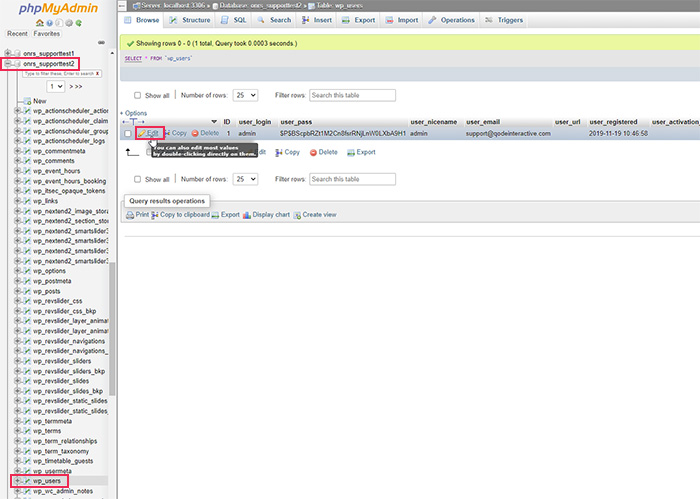Switch to the SQL tab
This screenshot has height=499, width=700.
[234, 20]
